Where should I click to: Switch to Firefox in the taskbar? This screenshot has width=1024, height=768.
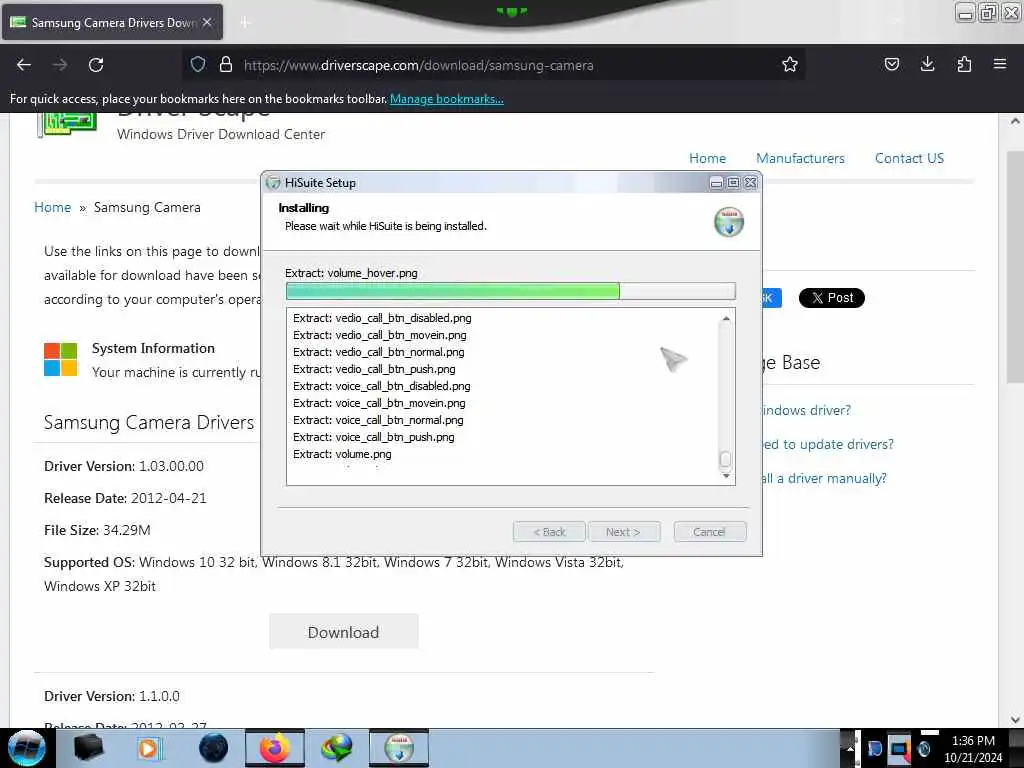tap(275, 748)
